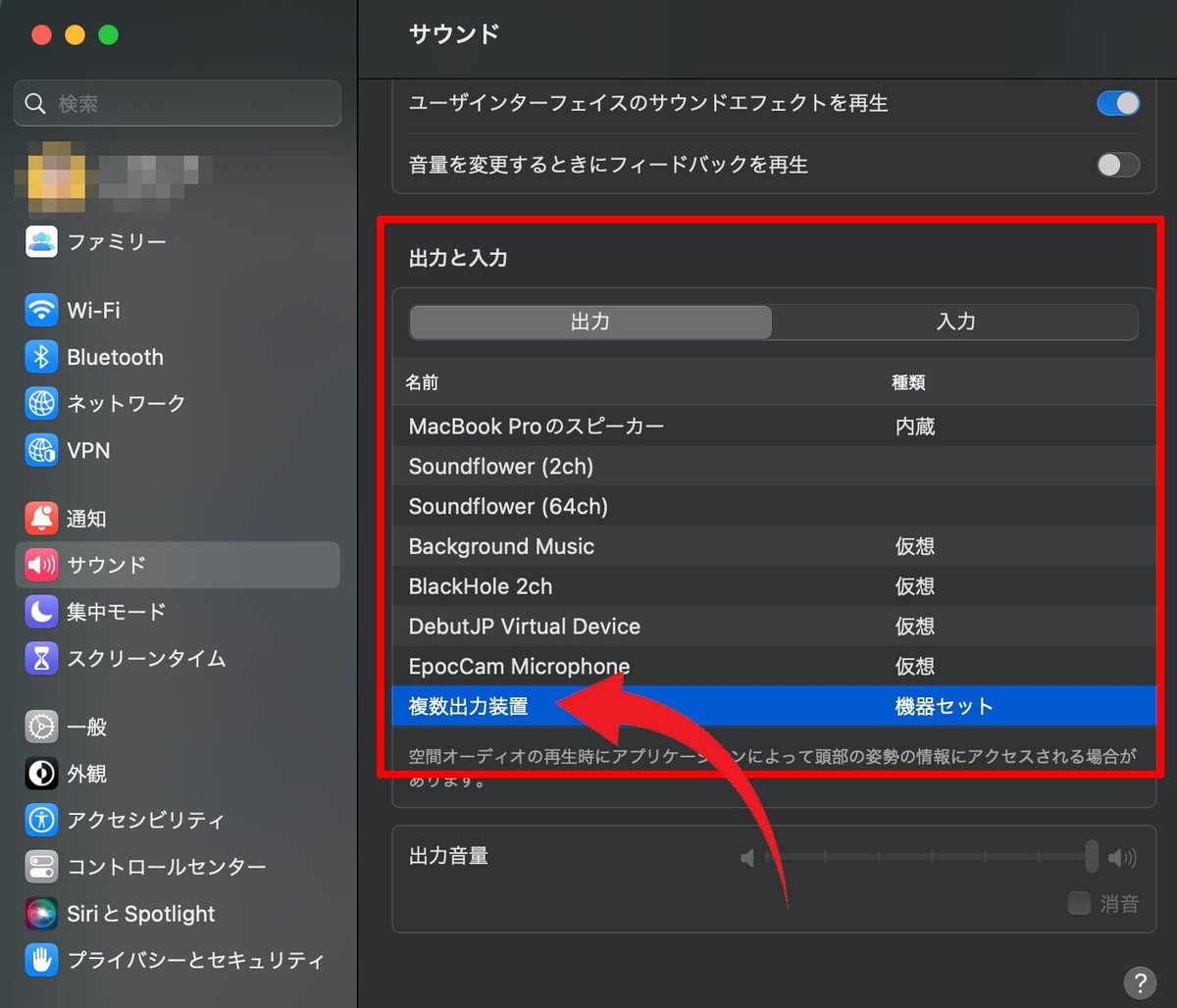Open the VPN settings icon
The height and width of the screenshot is (1008, 1177).
pos(41,450)
